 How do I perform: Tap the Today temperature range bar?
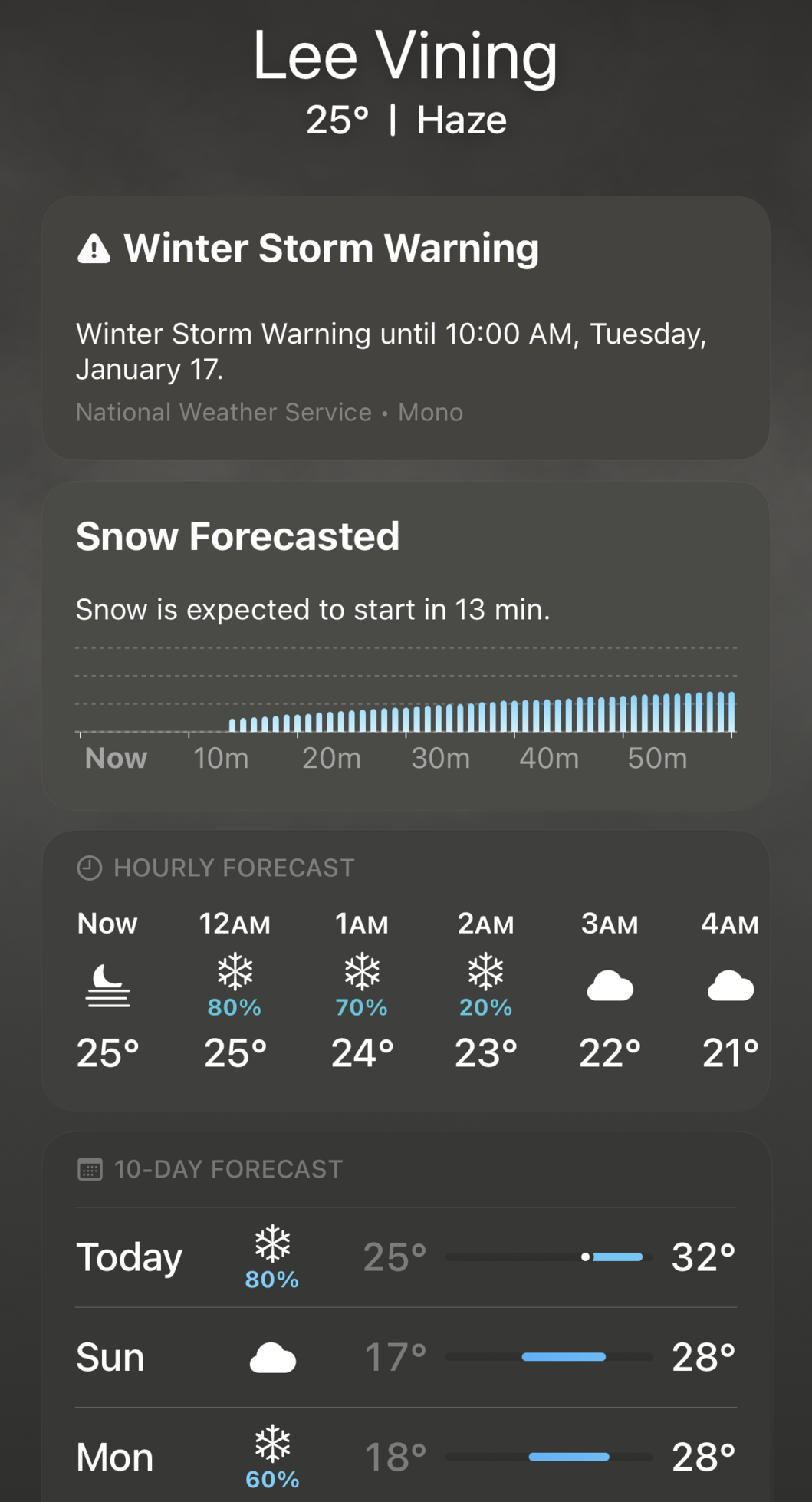tap(548, 1257)
